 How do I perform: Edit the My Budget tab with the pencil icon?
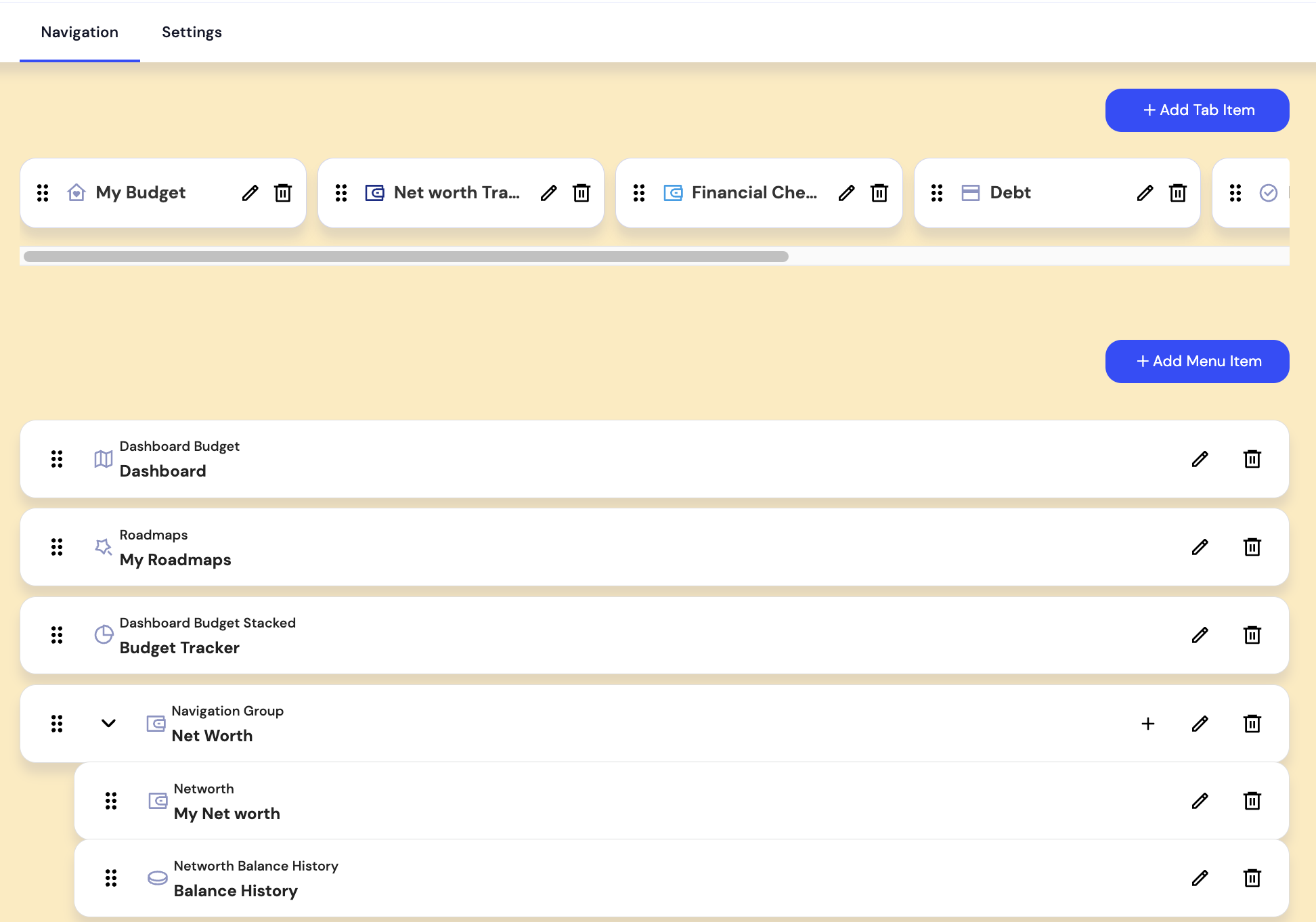tap(250, 192)
